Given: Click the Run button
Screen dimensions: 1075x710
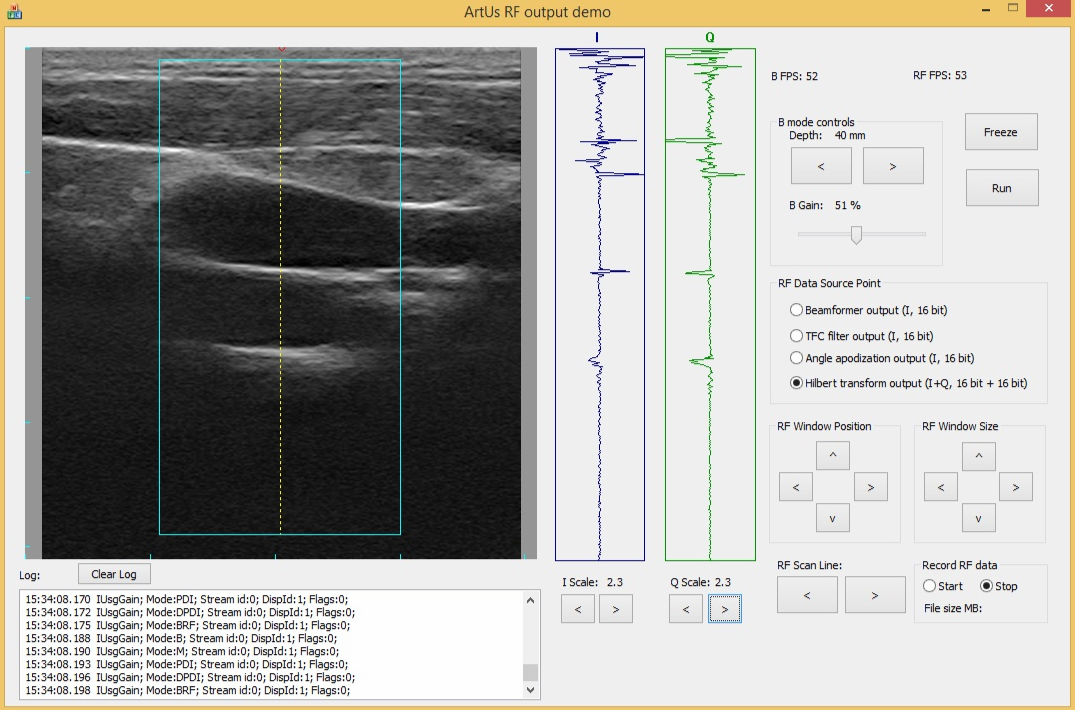Looking at the screenshot, I should pos(1001,188).
